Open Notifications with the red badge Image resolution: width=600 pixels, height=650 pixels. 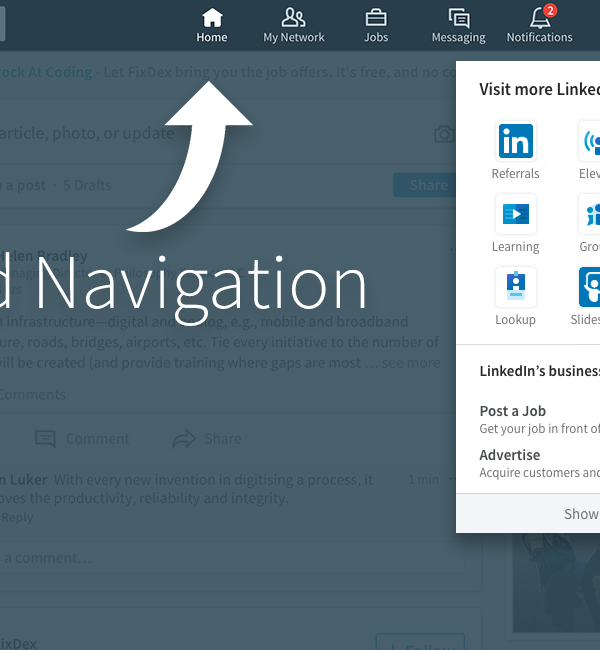[x=539, y=25]
